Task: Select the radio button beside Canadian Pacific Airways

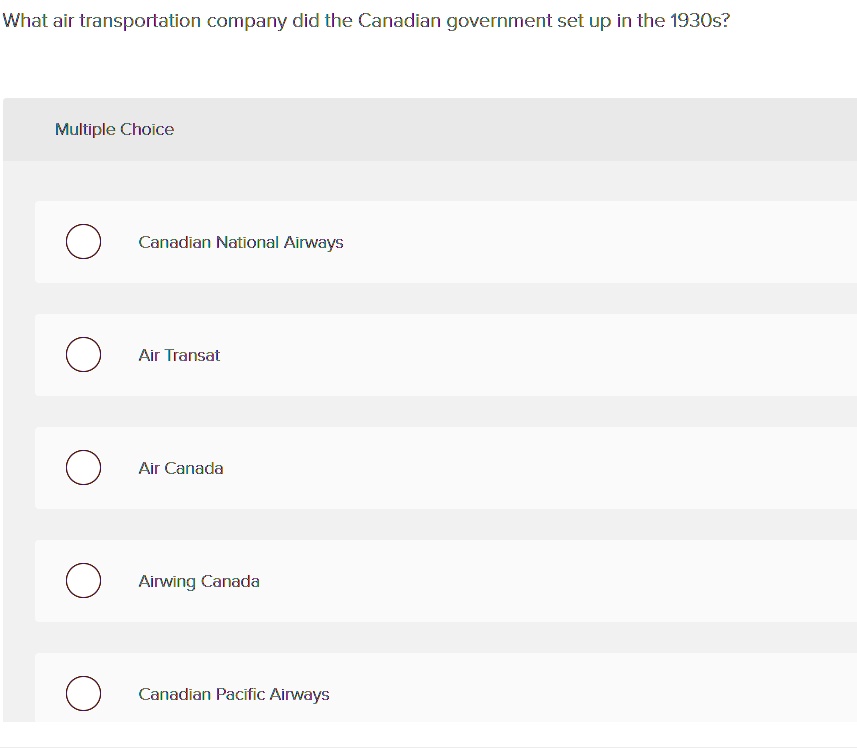Action: 84,693
